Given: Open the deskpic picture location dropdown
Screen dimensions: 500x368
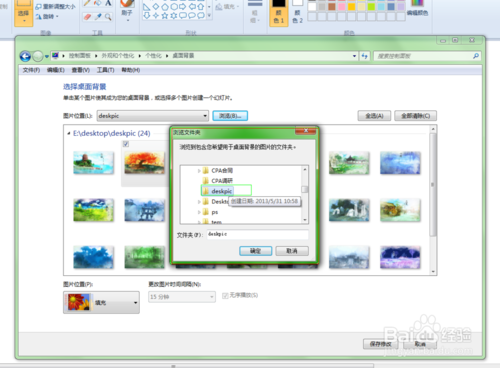Looking at the screenshot, I should pyautogui.click(x=153, y=116).
